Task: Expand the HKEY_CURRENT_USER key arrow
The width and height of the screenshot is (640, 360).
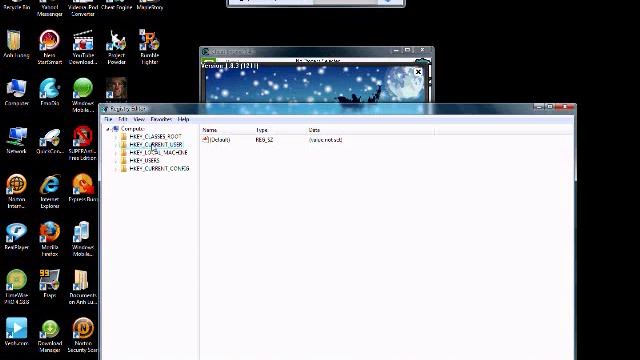Action: point(116,145)
